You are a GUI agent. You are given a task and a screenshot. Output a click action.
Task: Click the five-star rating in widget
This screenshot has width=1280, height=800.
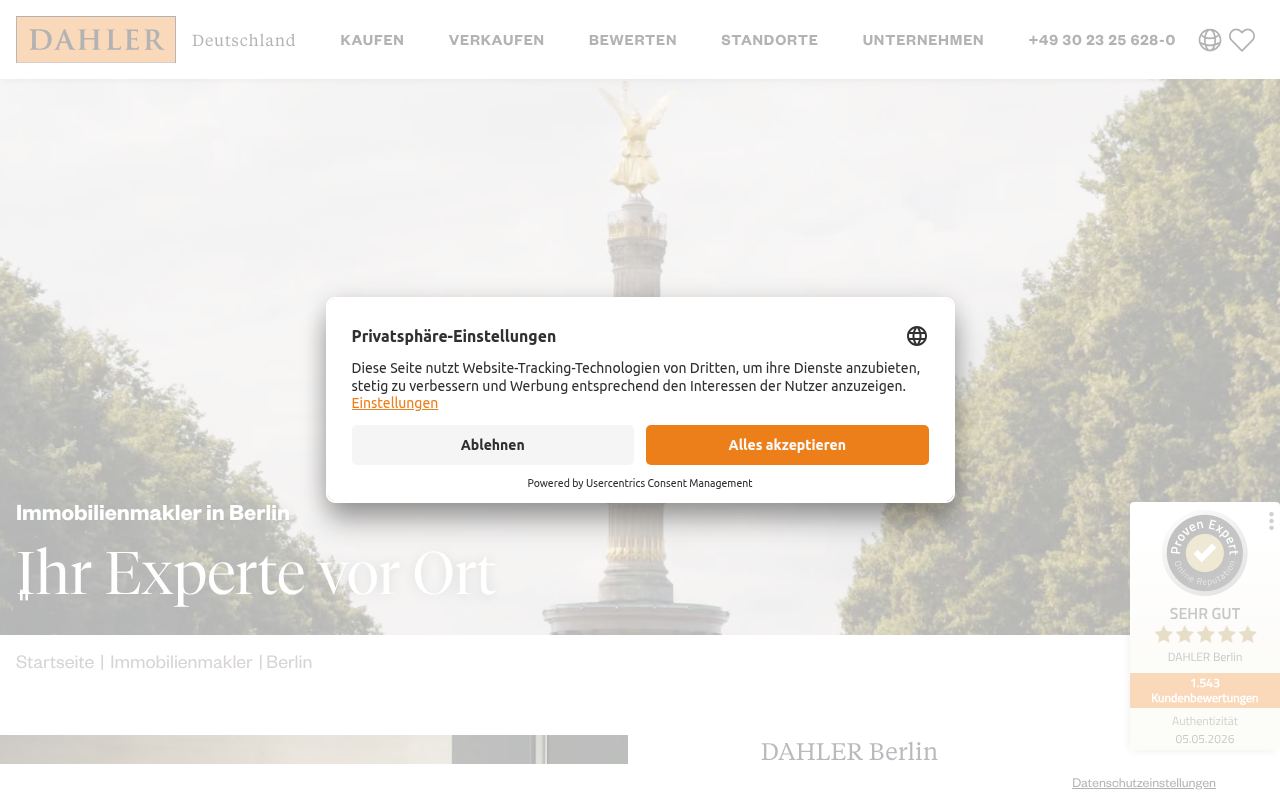tap(1205, 635)
